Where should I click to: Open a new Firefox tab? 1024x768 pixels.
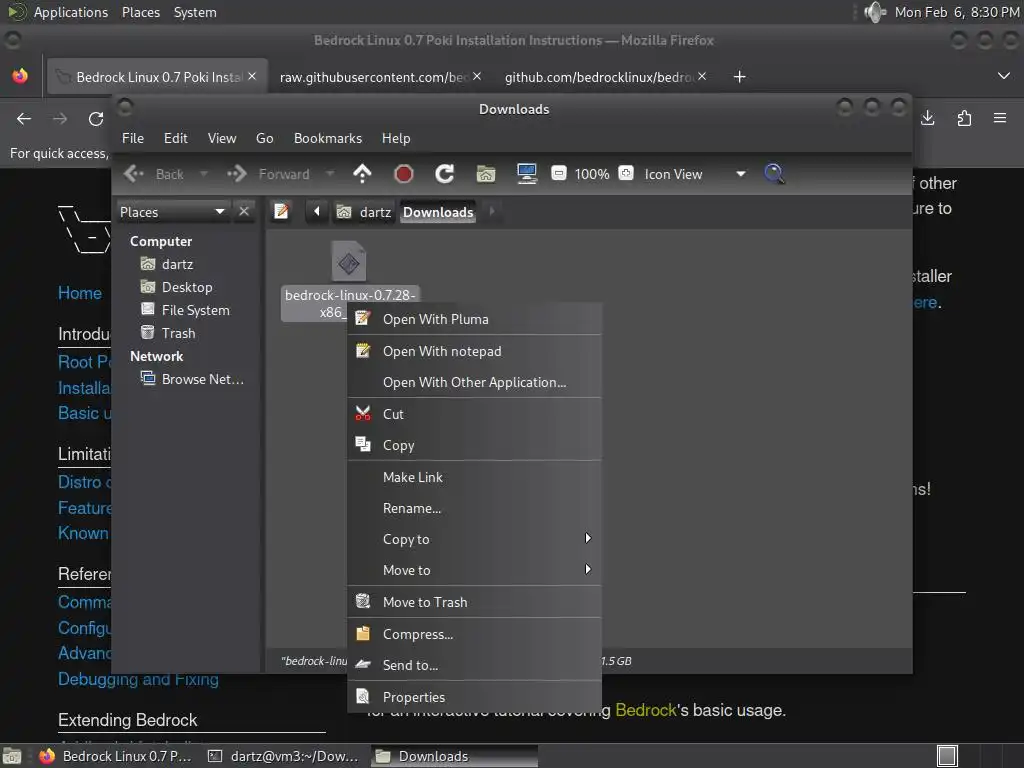739,77
